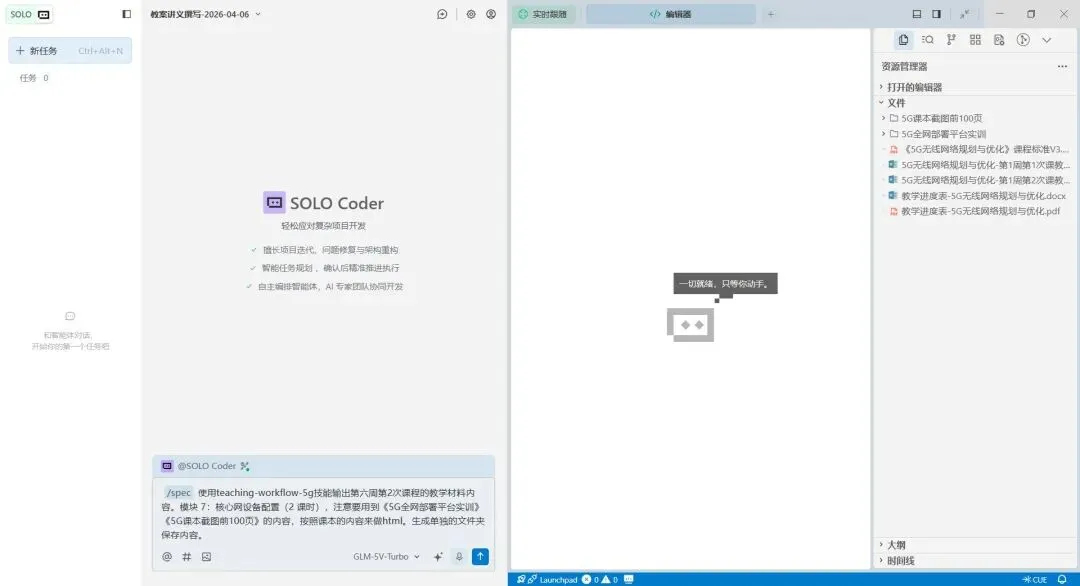Expand the 打开的编辑器 section
Viewport: 1080px width, 586px height.
point(975,87)
